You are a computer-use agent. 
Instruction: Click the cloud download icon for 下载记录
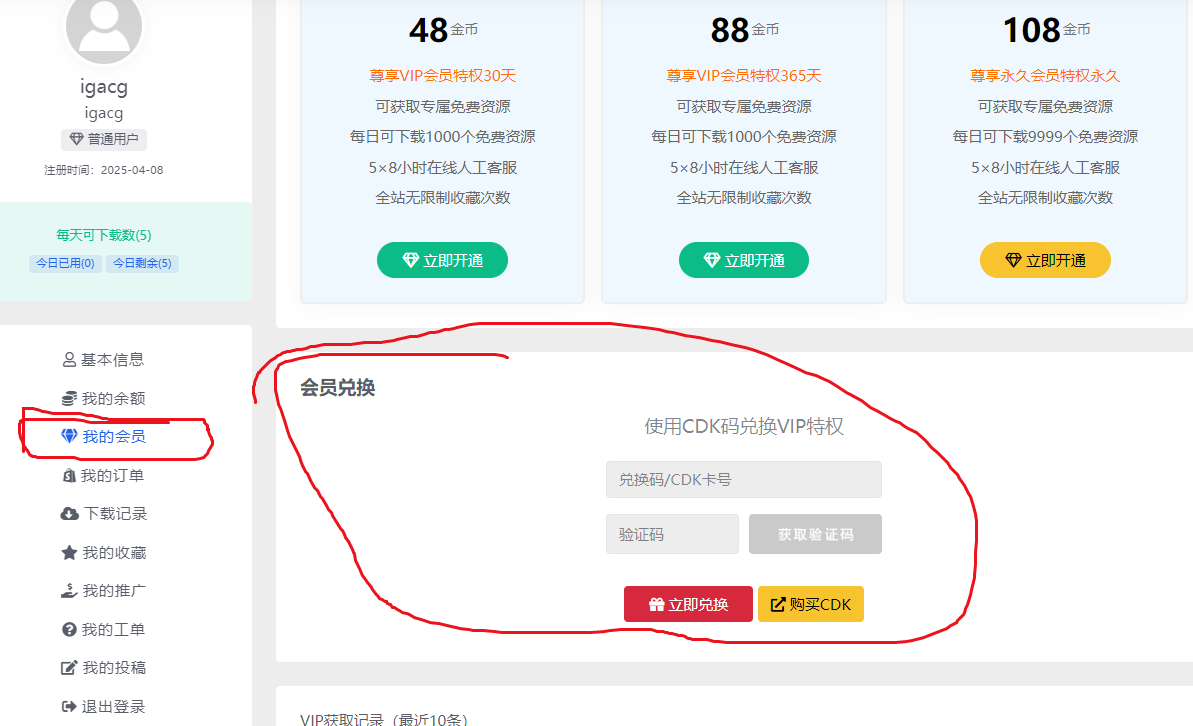pos(69,514)
